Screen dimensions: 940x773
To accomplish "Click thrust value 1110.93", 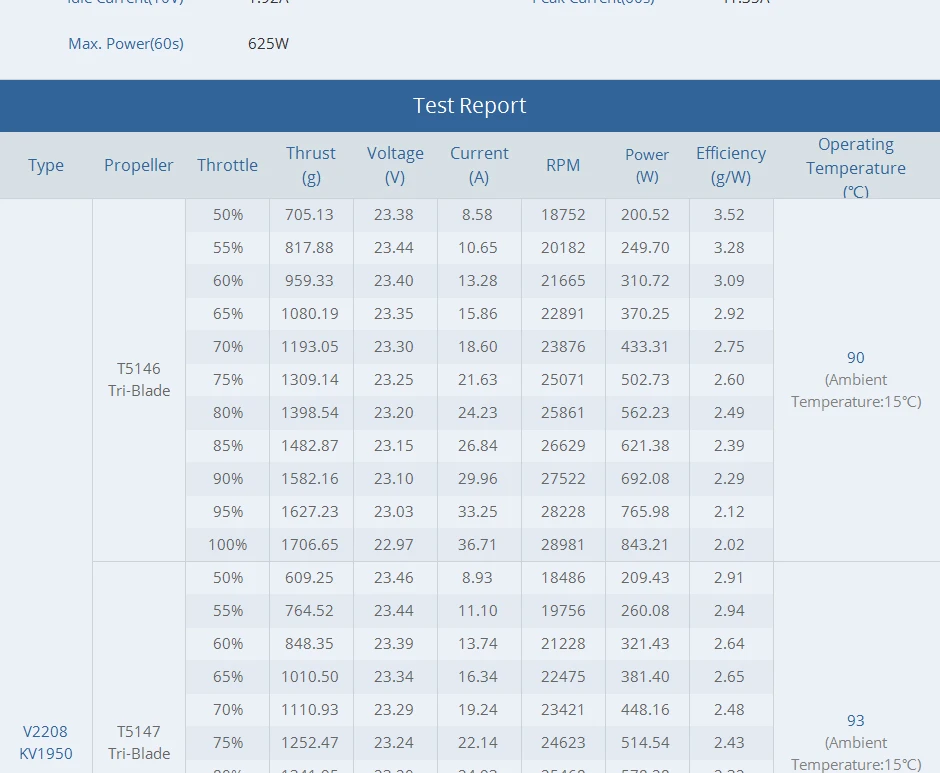I will click(309, 709).
